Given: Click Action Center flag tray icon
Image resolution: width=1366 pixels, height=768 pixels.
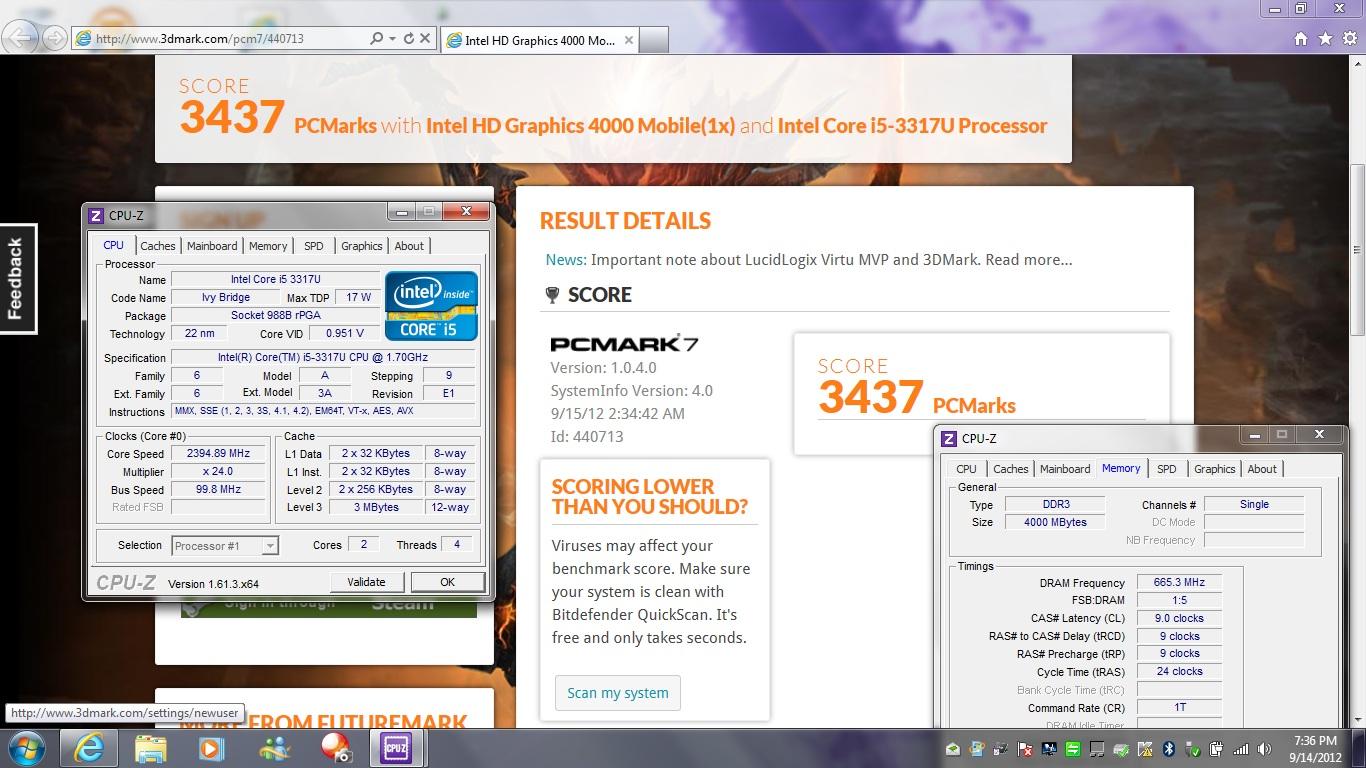Looking at the screenshot, I should [1024, 749].
